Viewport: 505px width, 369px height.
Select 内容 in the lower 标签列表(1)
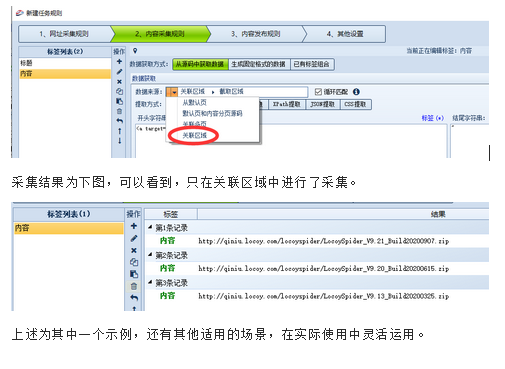pyautogui.click(x=69, y=228)
